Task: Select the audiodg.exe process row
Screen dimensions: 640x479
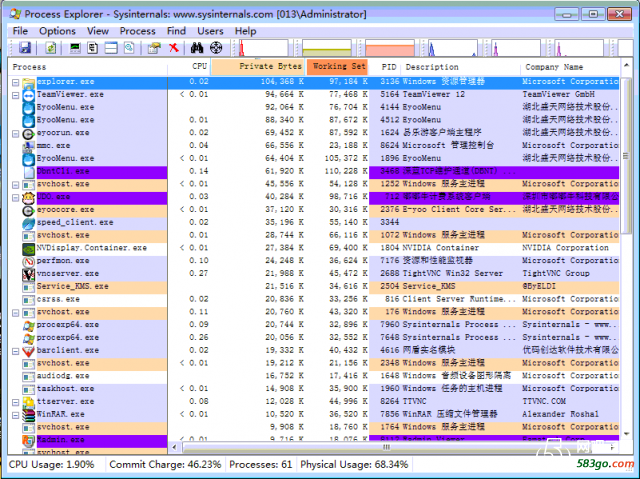Action: [x=313, y=377]
